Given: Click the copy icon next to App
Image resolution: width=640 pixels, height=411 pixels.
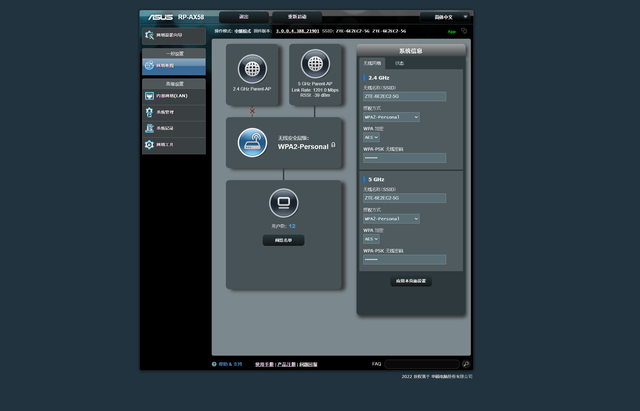Looking at the screenshot, I should pos(464,31).
